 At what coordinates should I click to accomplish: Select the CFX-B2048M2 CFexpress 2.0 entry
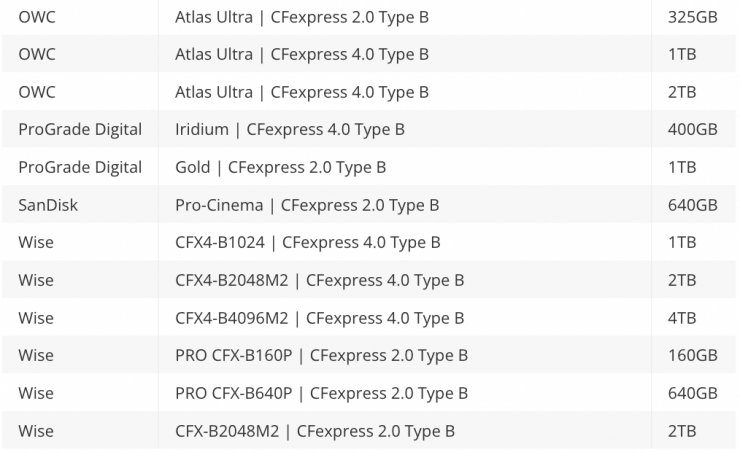pos(315,431)
